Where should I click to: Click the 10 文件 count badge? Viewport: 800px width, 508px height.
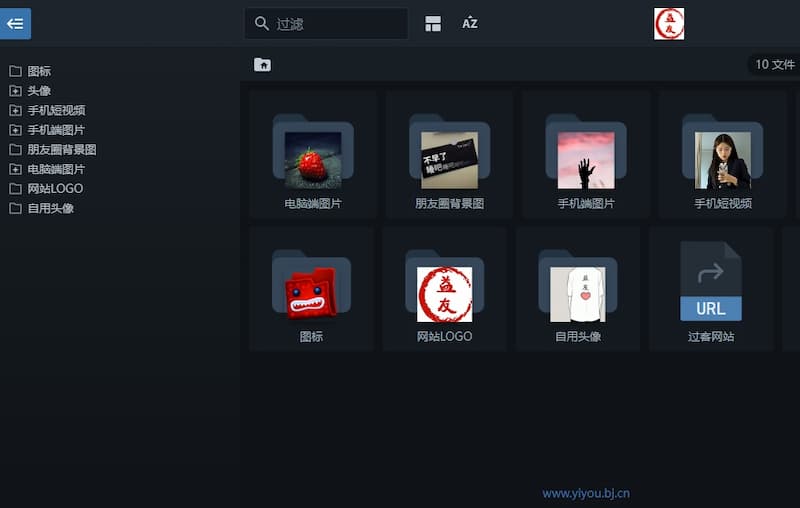(774, 65)
